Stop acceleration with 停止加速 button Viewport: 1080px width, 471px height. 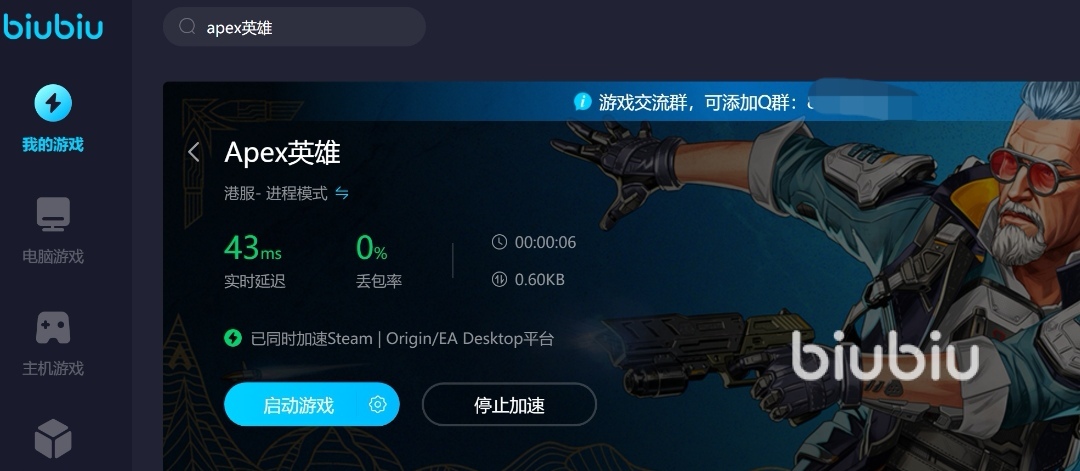coord(509,404)
